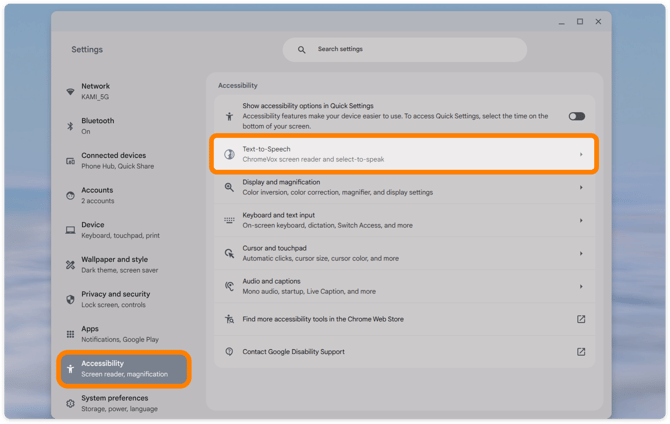Toggle Show accessibility options in Quick Settings
The image size is (670, 424).
coord(577,116)
